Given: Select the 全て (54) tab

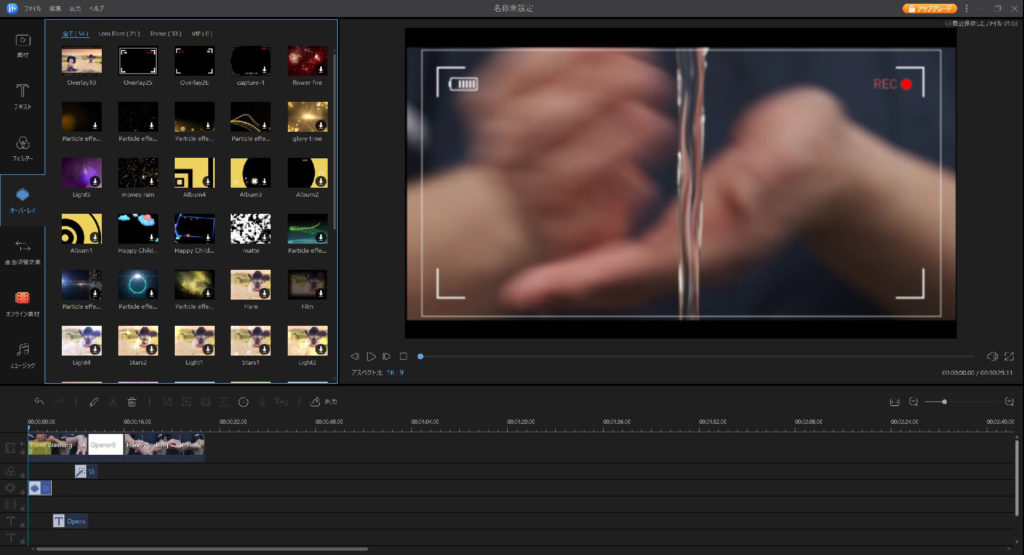Looking at the screenshot, I should (75, 33).
